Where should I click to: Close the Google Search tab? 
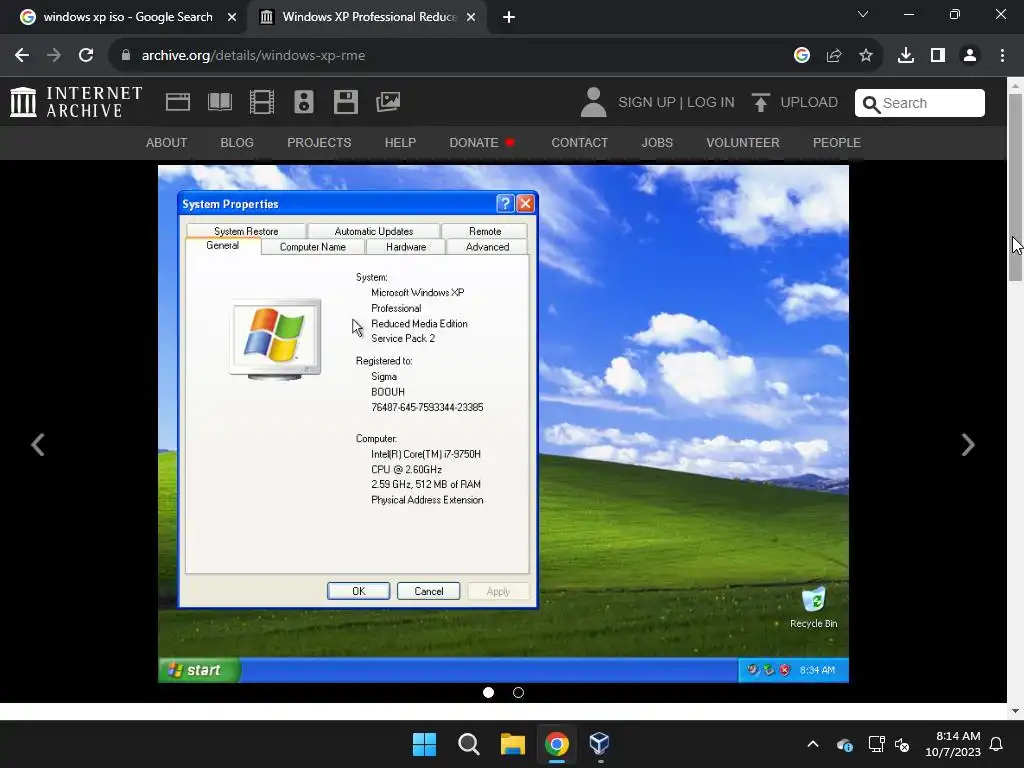(x=232, y=17)
